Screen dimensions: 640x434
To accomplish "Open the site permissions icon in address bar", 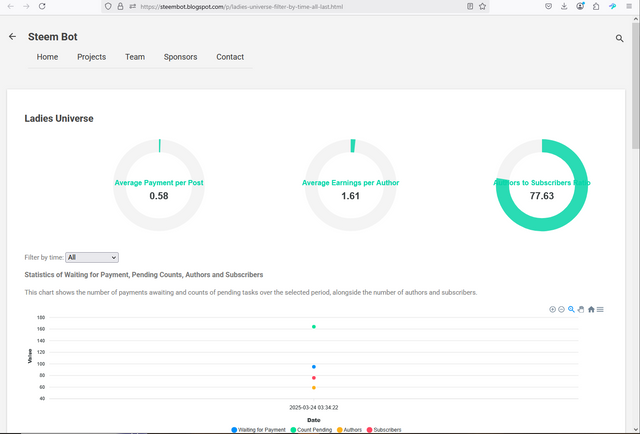I will (x=133, y=7).
